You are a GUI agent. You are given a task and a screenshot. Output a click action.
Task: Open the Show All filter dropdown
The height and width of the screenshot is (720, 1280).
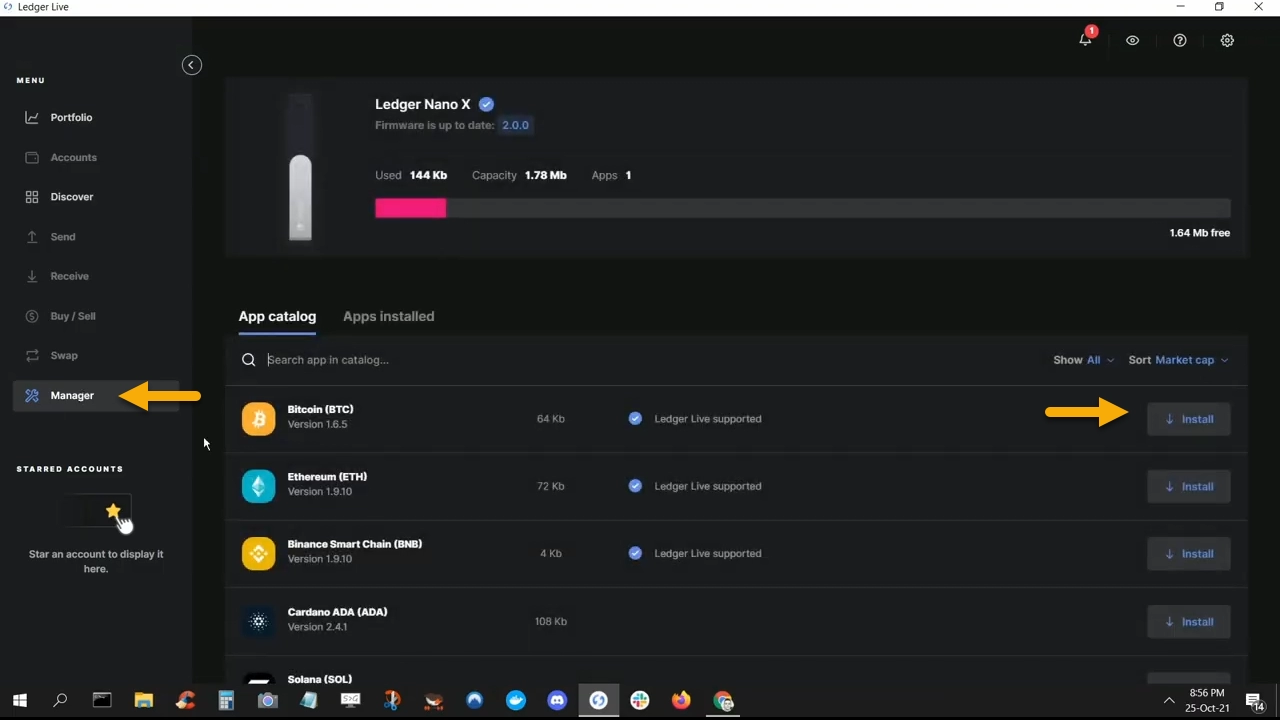[x=1083, y=360]
